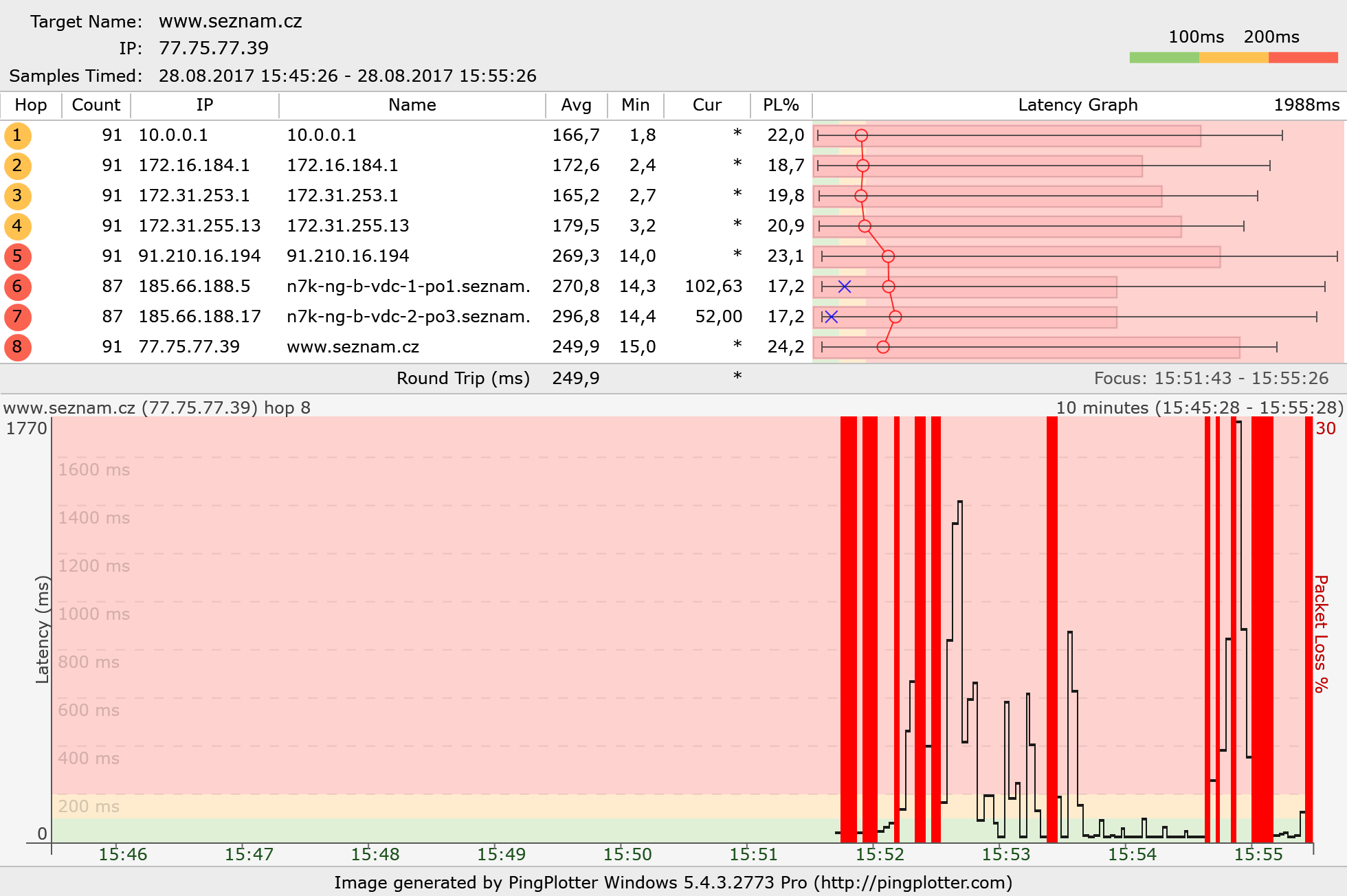The height and width of the screenshot is (896, 1347).
Task: Click the green 100ms legend color swatch
Action: pyautogui.click(x=1164, y=58)
